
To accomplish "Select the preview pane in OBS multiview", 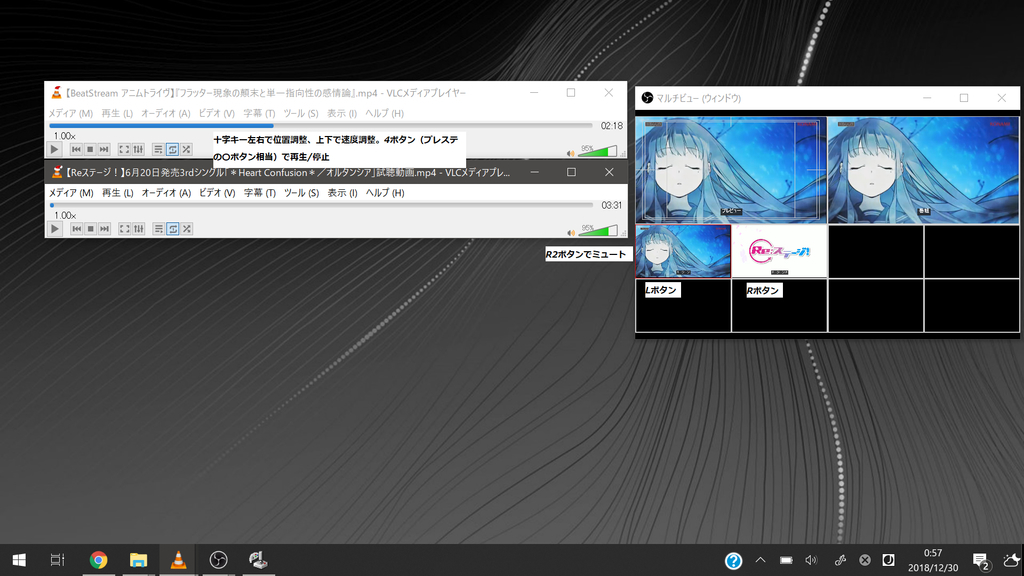I will pyautogui.click(x=731, y=170).
